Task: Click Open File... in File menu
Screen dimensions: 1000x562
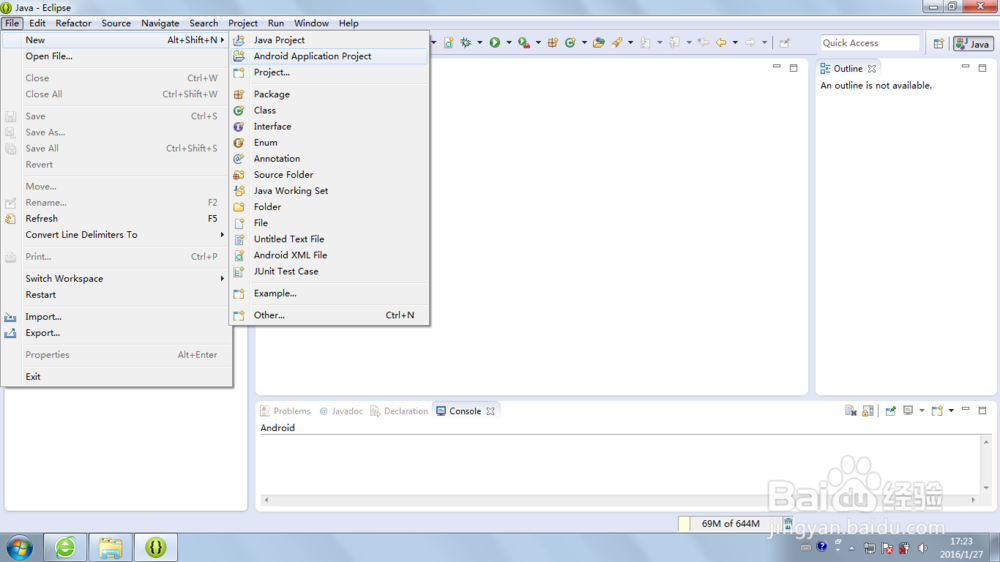Action: click(x=117, y=56)
